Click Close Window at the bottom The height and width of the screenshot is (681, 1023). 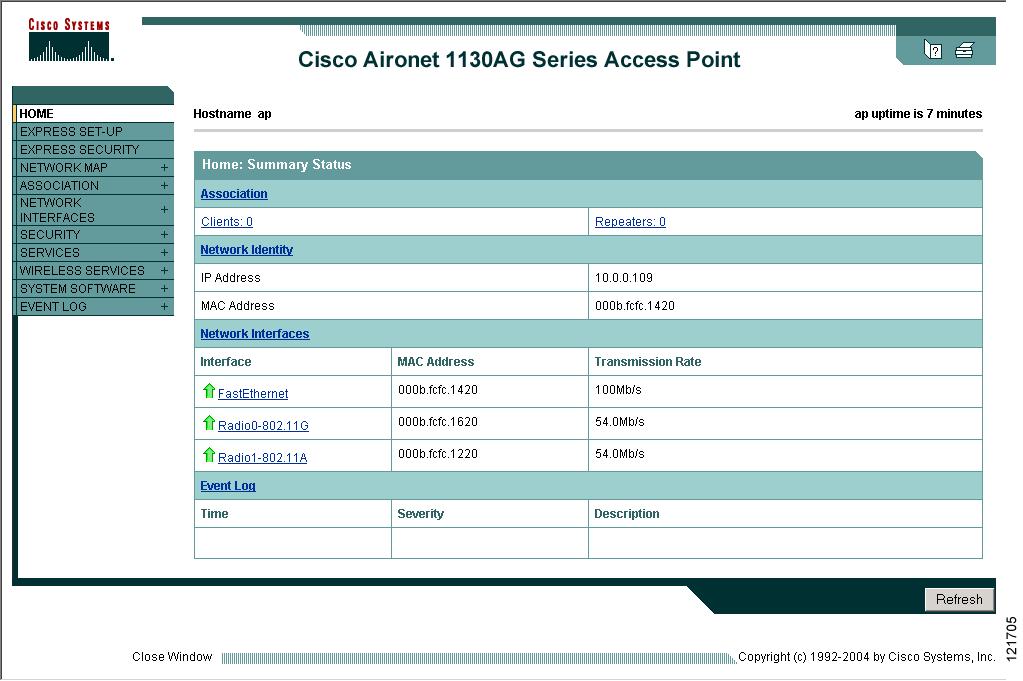tap(172, 657)
